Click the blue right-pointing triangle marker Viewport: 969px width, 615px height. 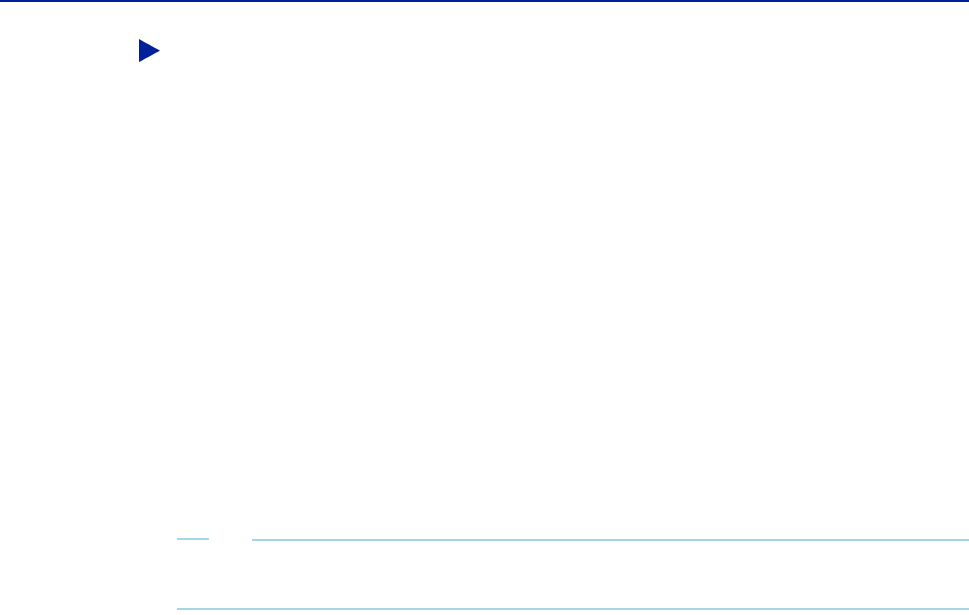pos(149,51)
